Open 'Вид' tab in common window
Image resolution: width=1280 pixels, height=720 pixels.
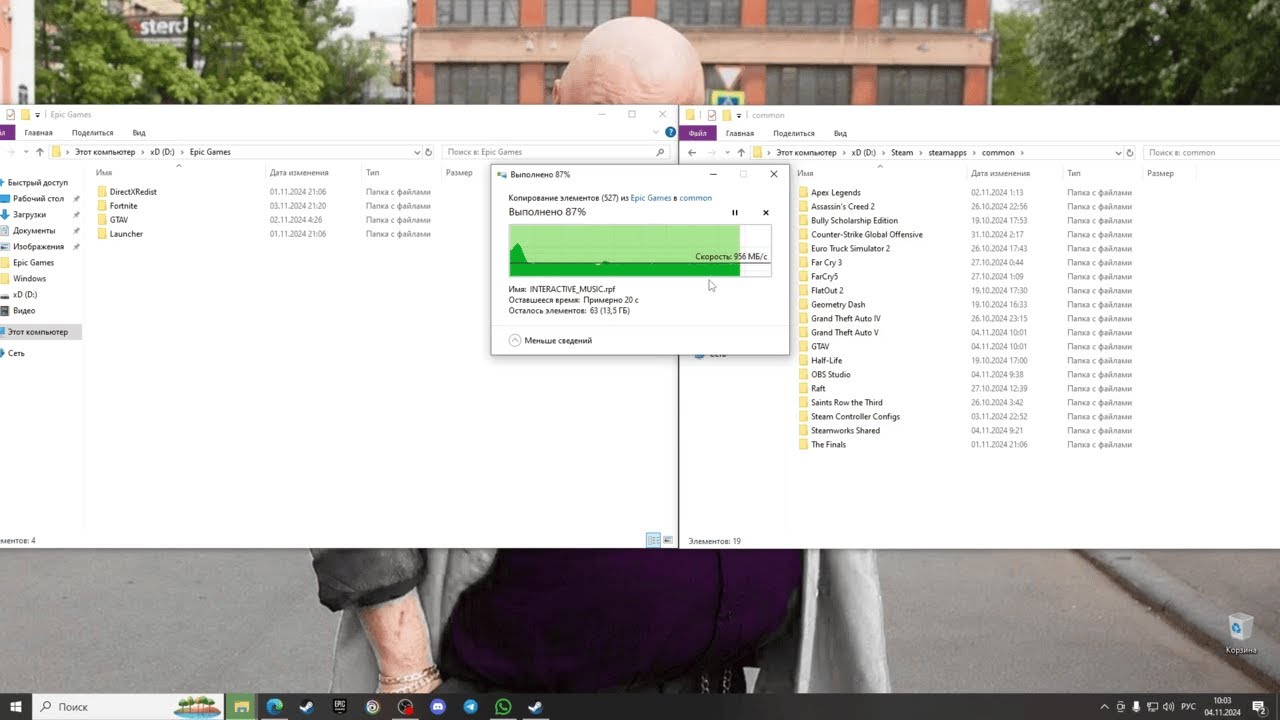[x=840, y=133]
